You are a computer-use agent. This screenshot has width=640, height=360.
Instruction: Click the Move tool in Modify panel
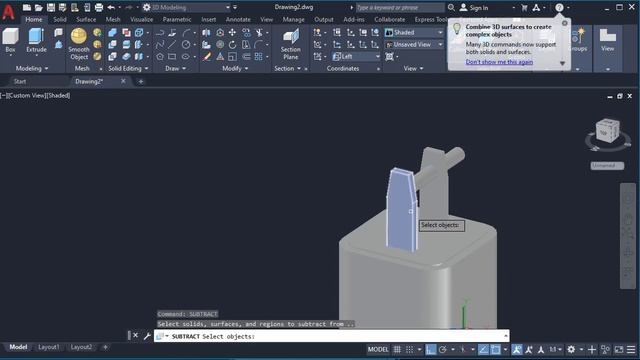232,32
